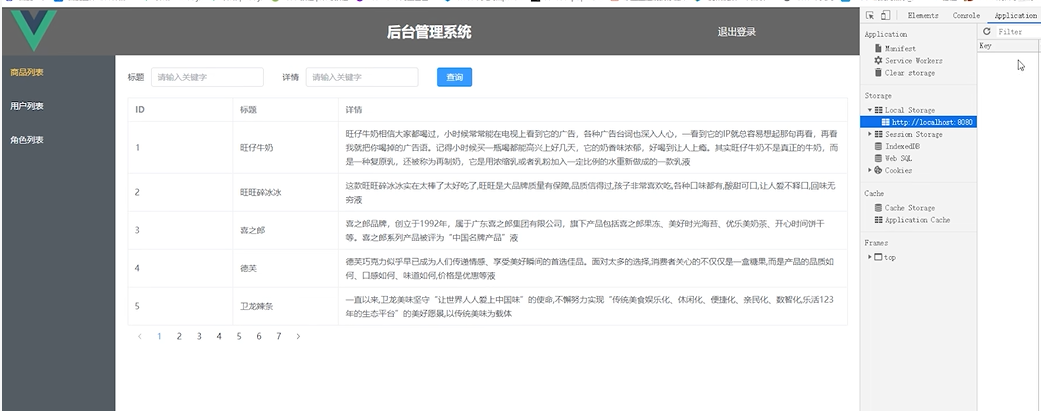Click the 喜之郎 title cell

(285, 230)
